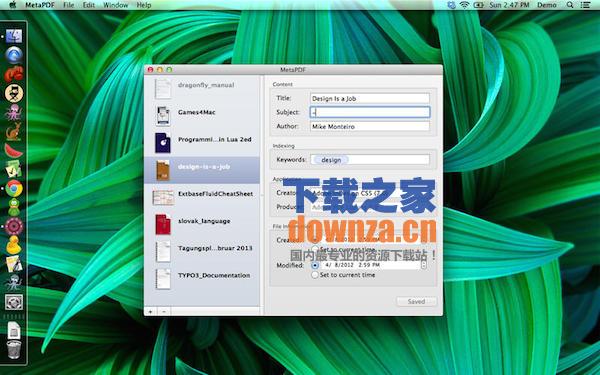This screenshot has height=375, width=600.
Task: Select the design keyword token
Action: 331,160
